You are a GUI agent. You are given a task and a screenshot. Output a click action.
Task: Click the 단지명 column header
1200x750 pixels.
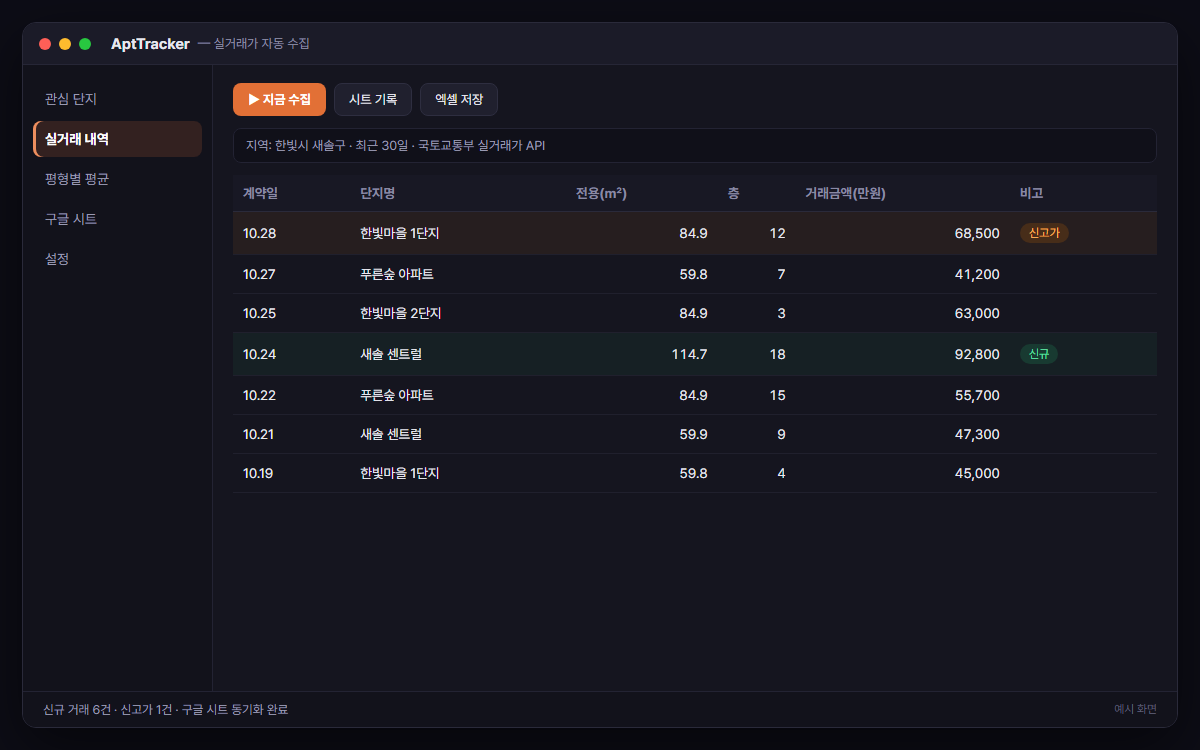tap(378, 193)
